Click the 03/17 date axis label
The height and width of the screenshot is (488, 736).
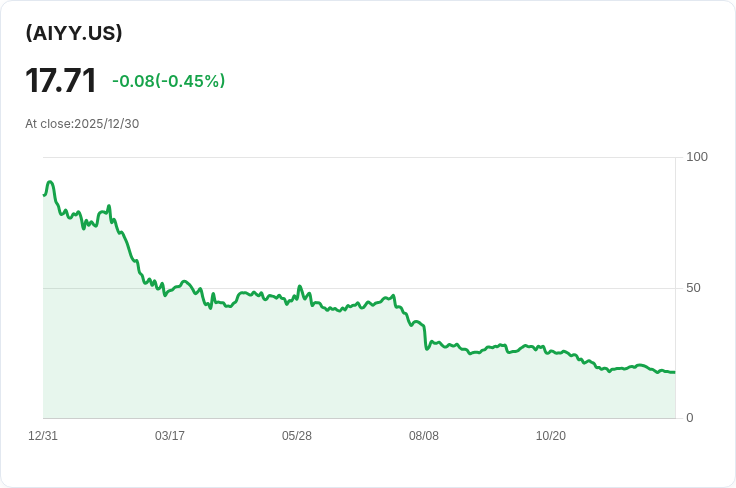(169, 436)
